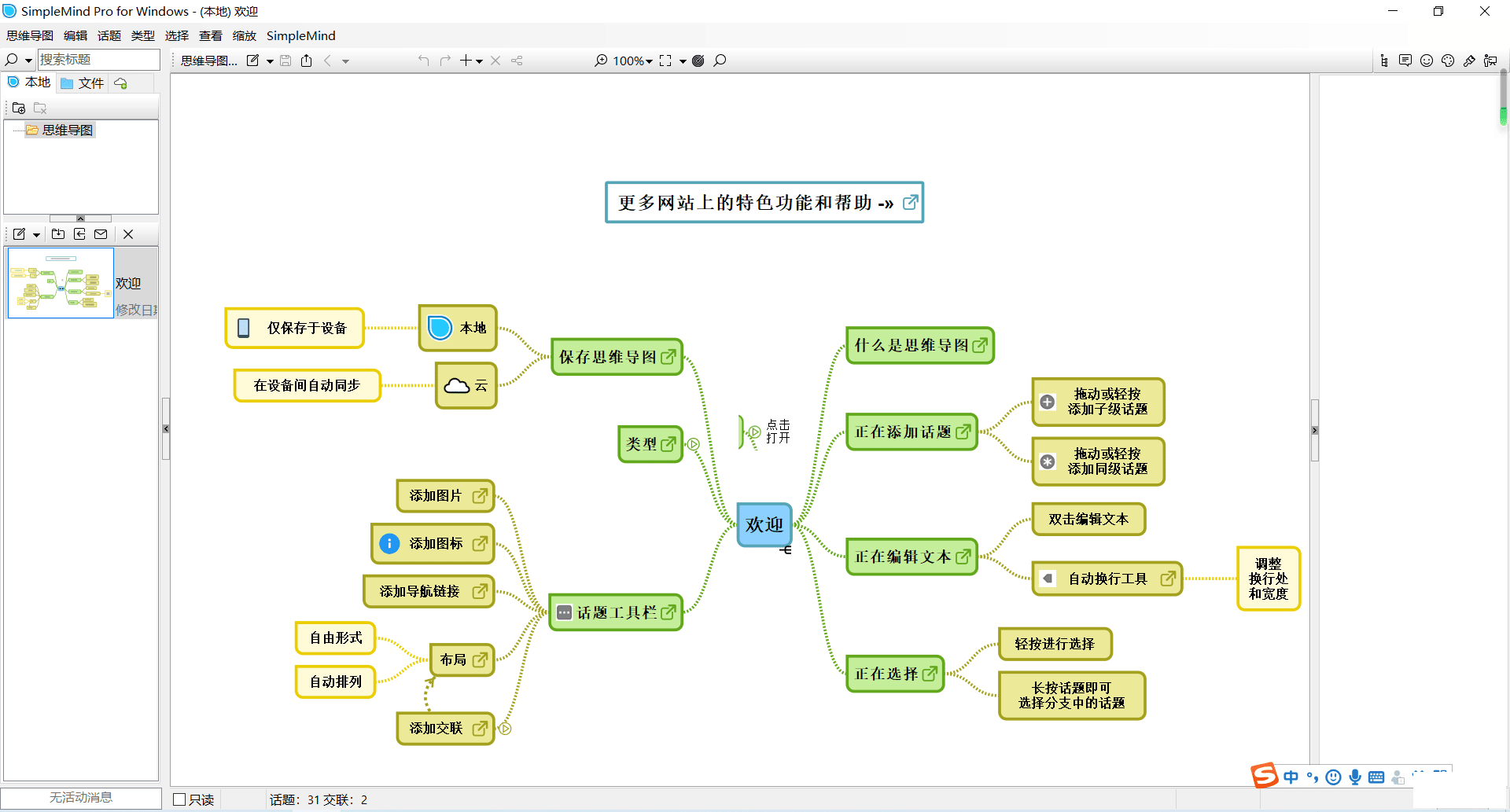The image size is (1510, 812).
Task: Toggle the 只读 read-only checkbox
Action: tap(179, 799)
